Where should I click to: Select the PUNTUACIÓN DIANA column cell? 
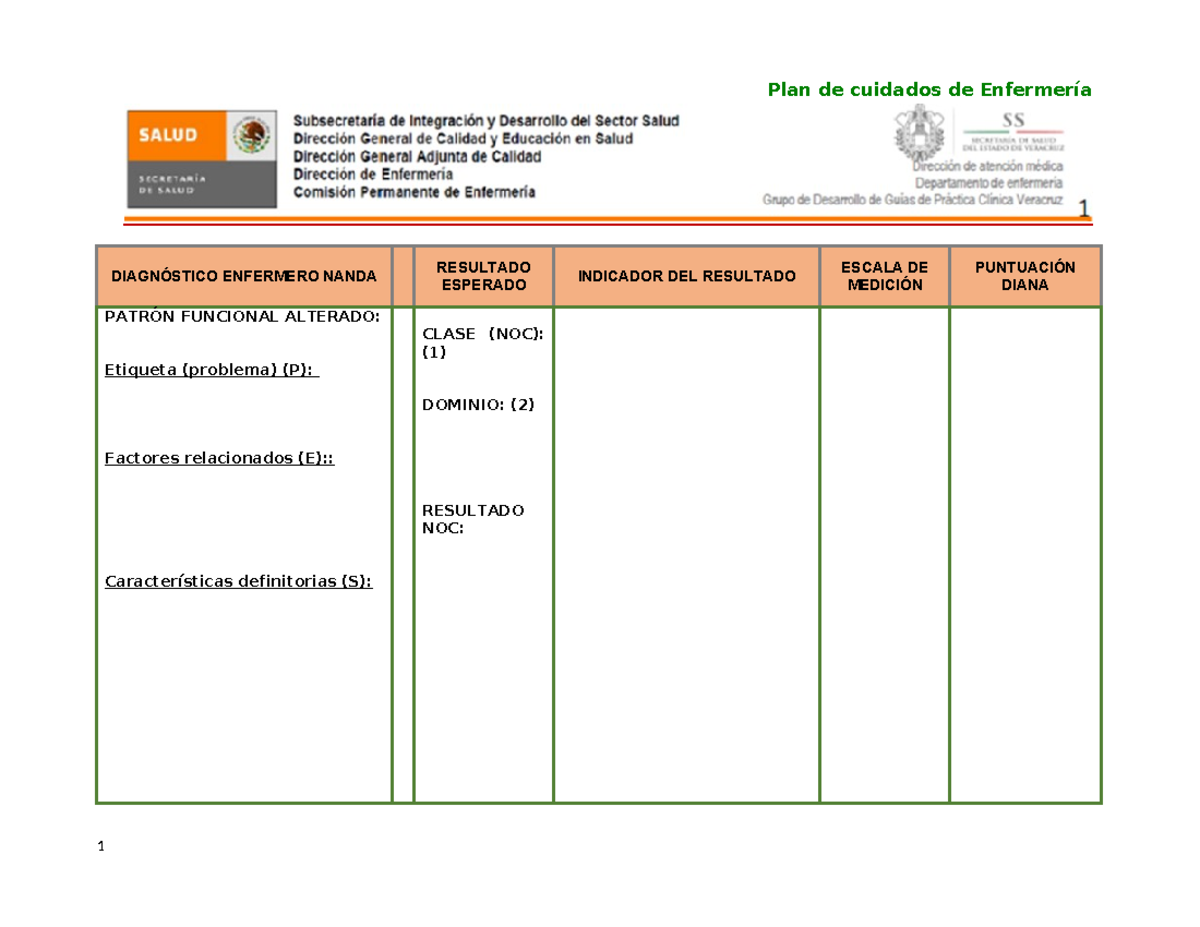pyautogui.click(x=1024, y=275)
